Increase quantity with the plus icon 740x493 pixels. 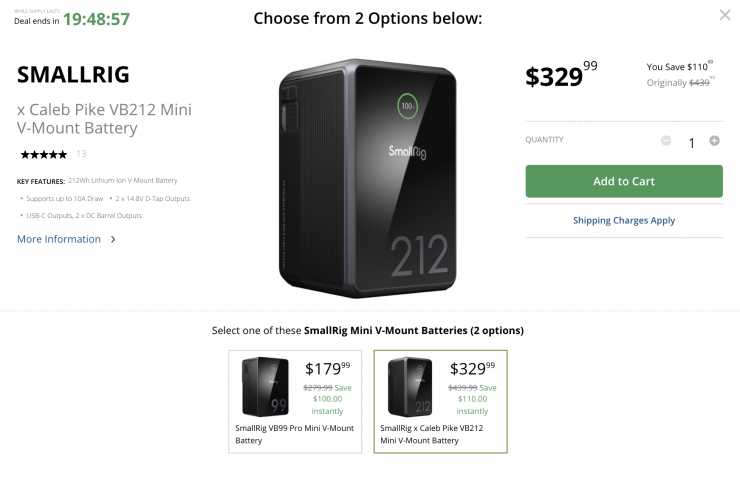(714, 141)
